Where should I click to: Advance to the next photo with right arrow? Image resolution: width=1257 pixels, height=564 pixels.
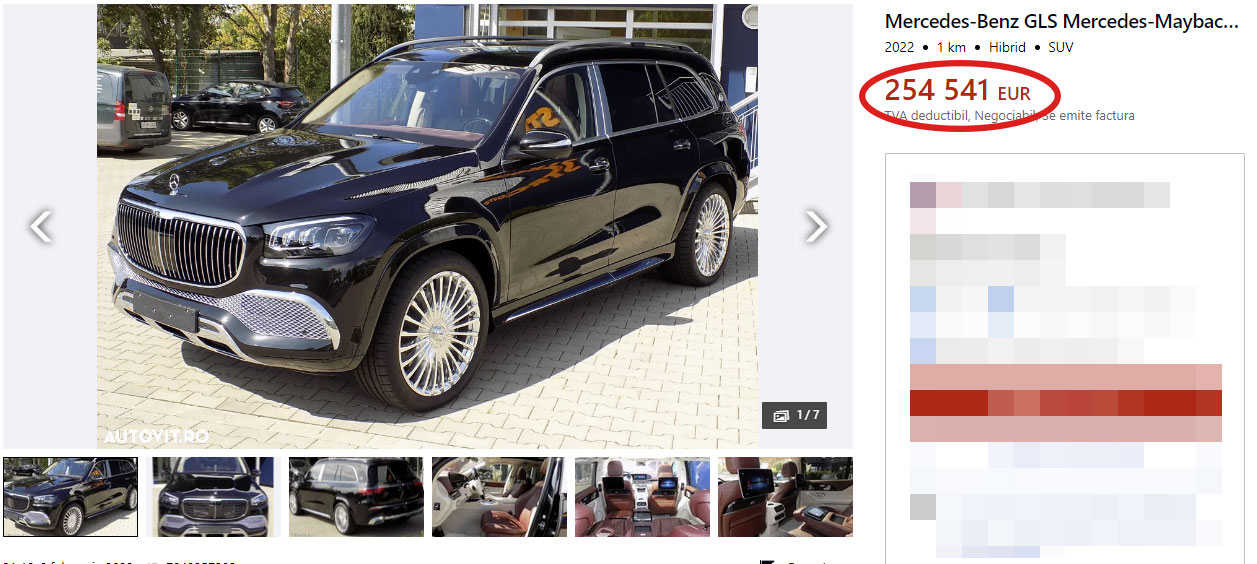pos(816,226)
